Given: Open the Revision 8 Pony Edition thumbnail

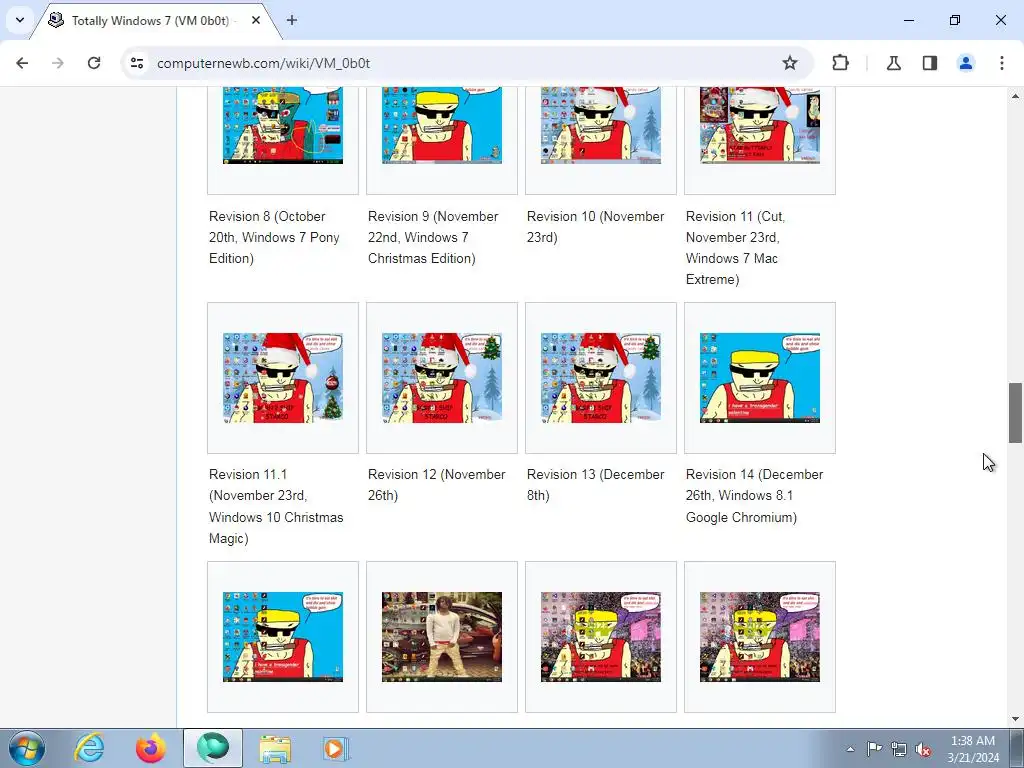Looking at the screenshot, I should 283,125.
